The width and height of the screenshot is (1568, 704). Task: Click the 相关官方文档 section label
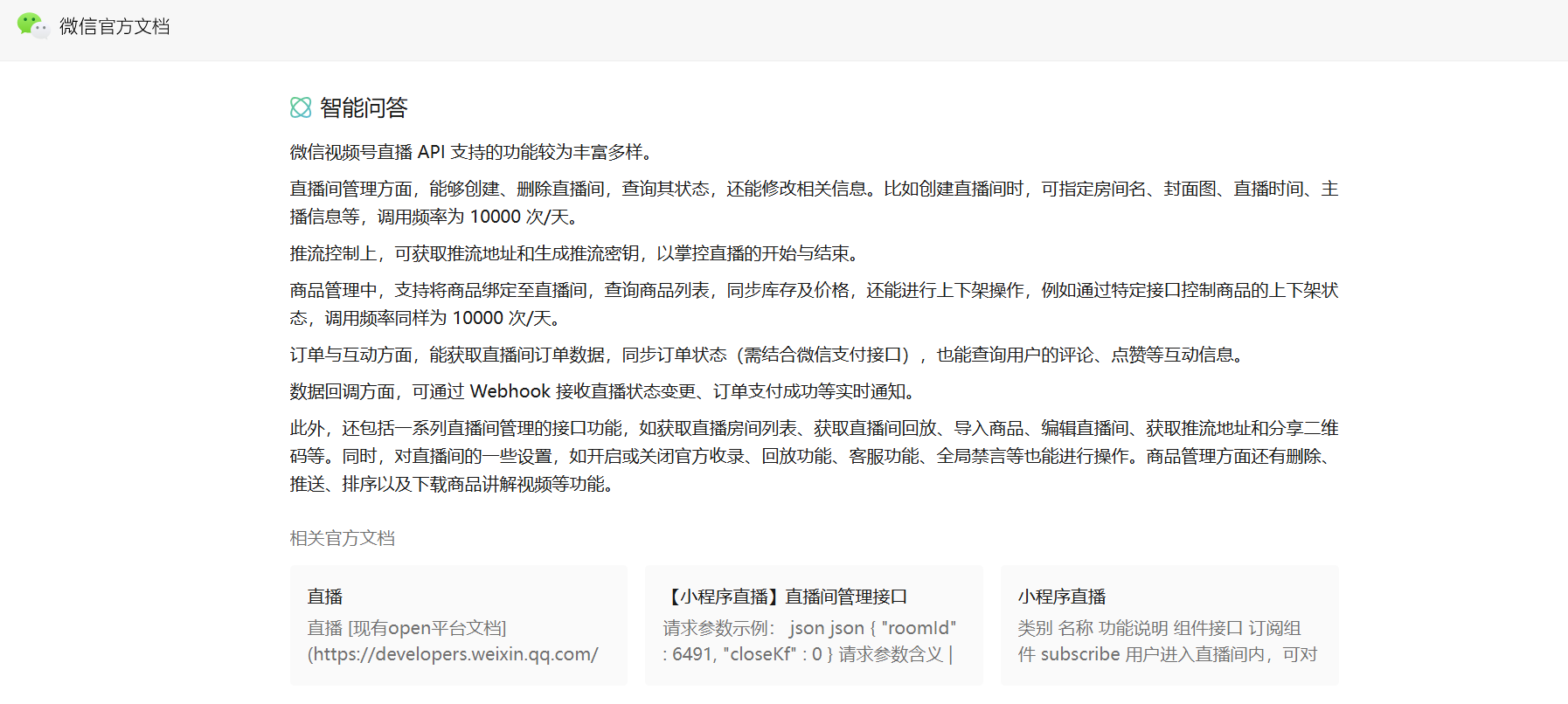[343, 538]
